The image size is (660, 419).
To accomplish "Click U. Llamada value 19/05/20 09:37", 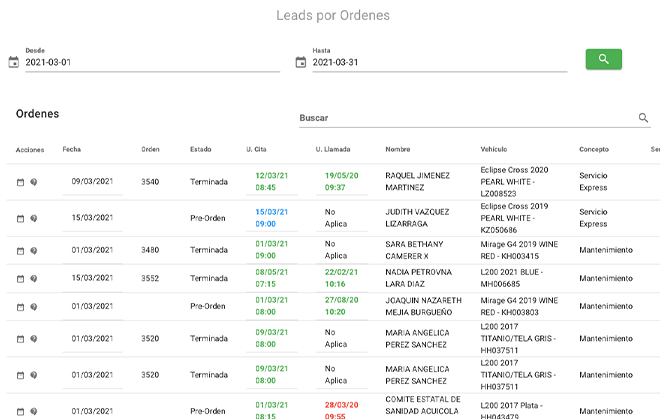I will (341, 181).
